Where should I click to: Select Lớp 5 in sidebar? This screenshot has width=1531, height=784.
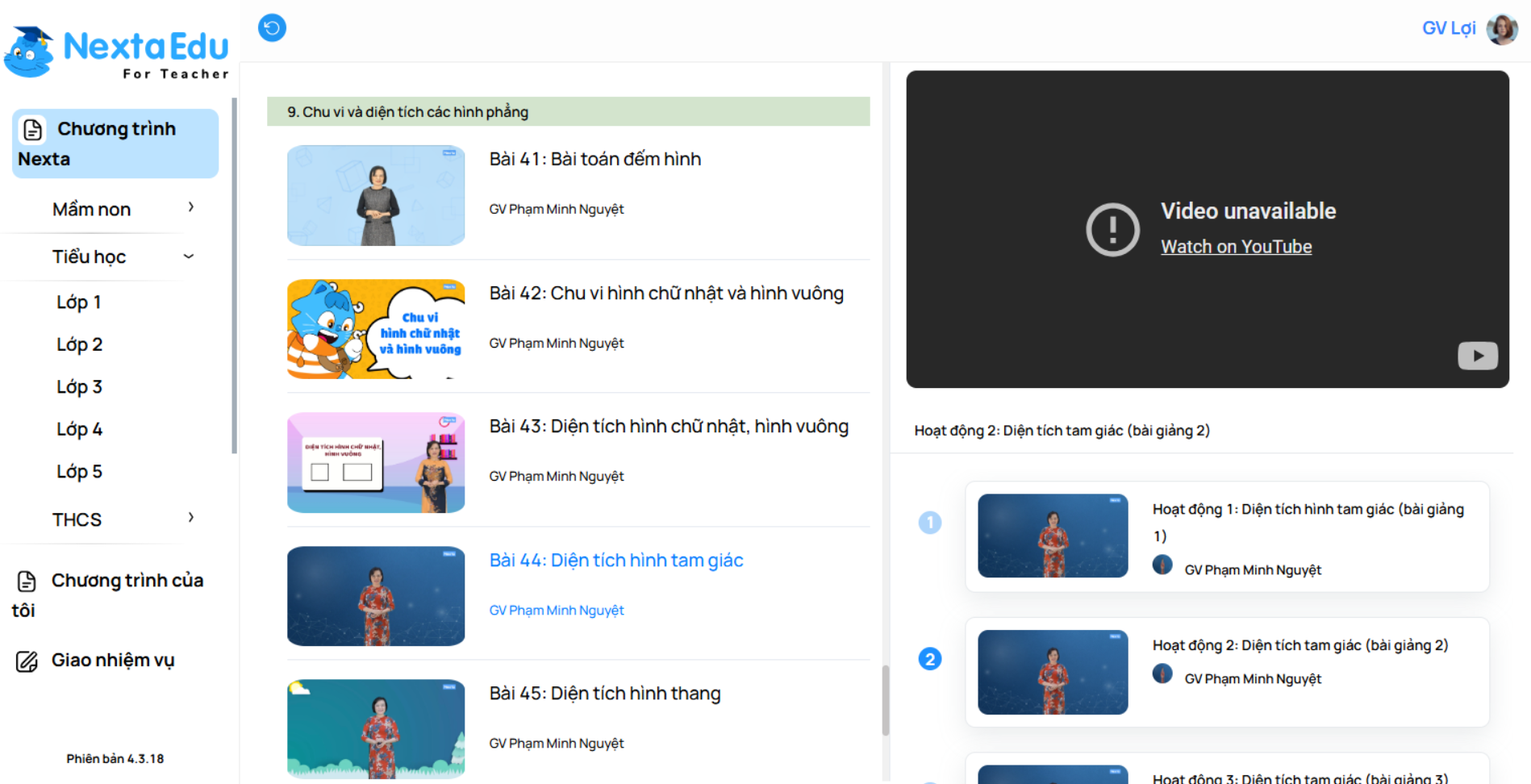pyautogui.click(x=79, y=472)
